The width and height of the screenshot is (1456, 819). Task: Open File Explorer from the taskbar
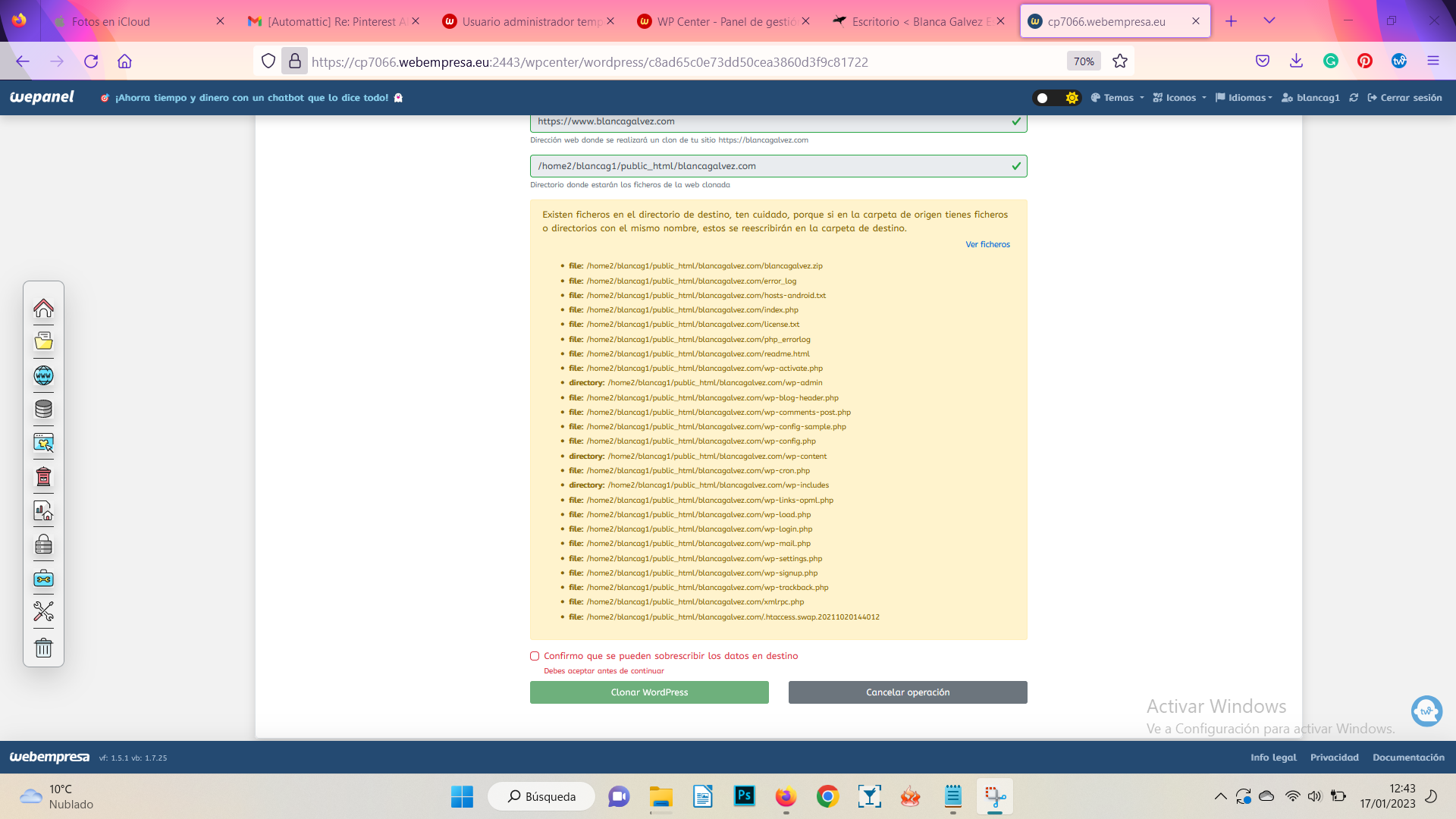[661, 796]
